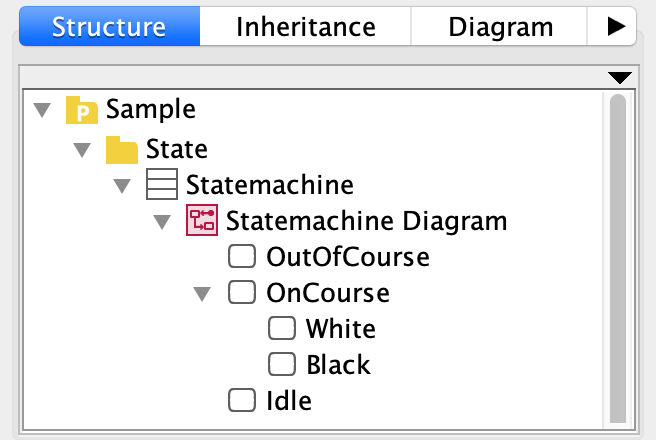
Task: Select the Structure tab
Action: click(109, 27)
